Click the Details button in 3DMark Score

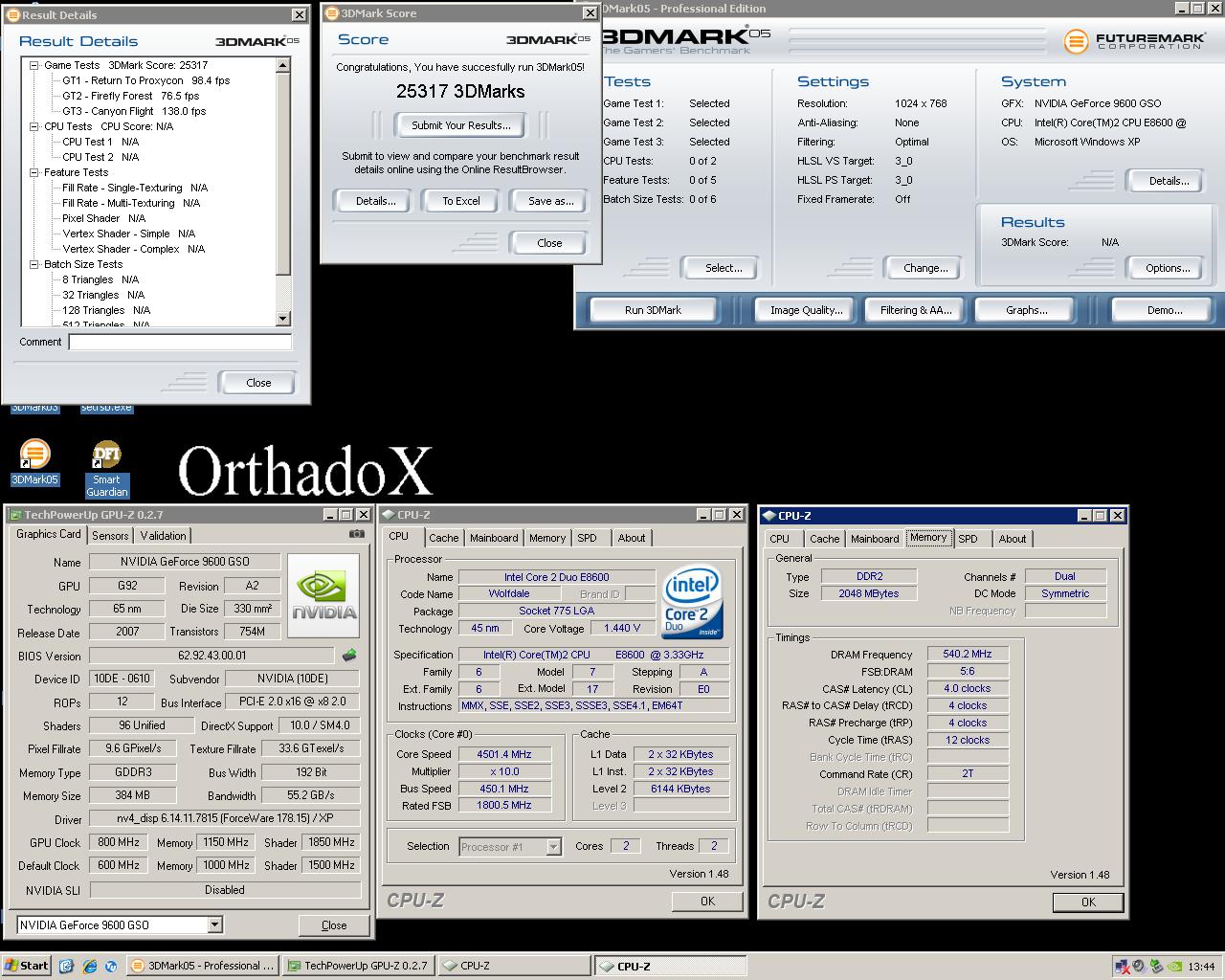pyautogui.click(x=375, y=201)
